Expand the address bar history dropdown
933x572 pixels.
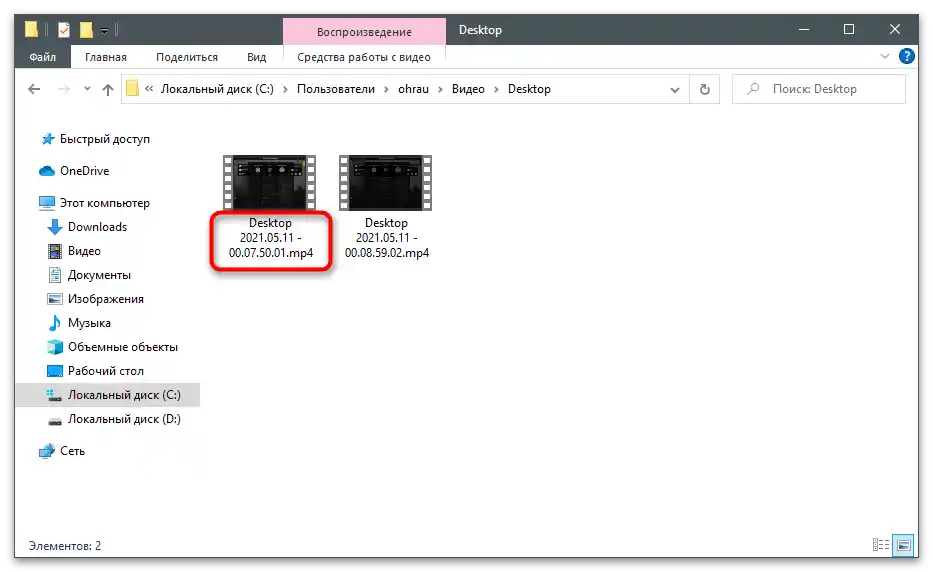point(675,89)
